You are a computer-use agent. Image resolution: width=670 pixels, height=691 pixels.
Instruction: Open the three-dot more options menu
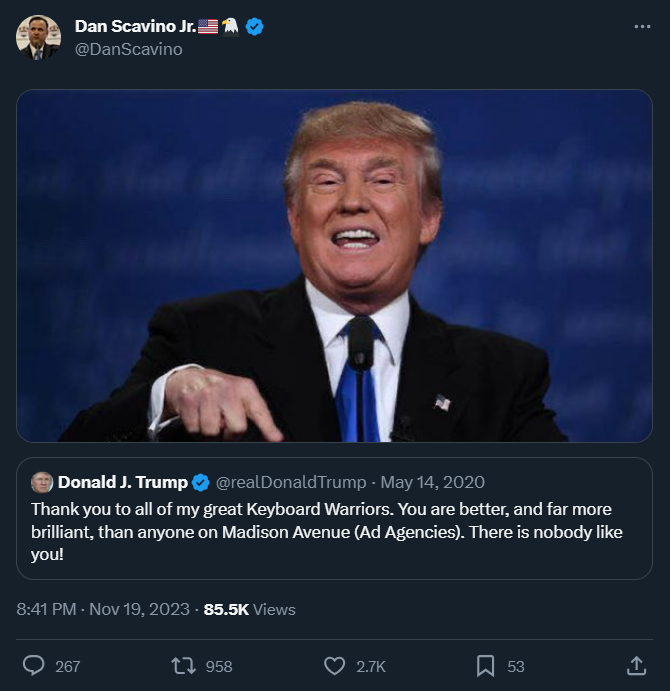point(642,27)
